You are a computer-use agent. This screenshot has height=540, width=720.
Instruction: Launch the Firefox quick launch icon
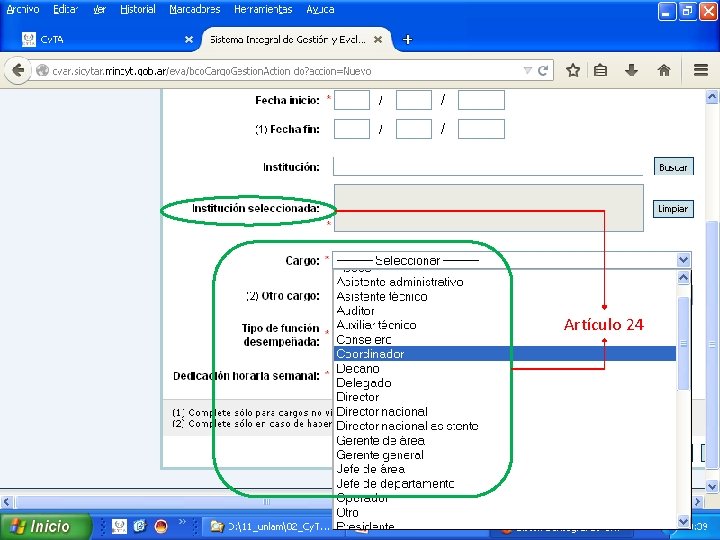point(161,526)
